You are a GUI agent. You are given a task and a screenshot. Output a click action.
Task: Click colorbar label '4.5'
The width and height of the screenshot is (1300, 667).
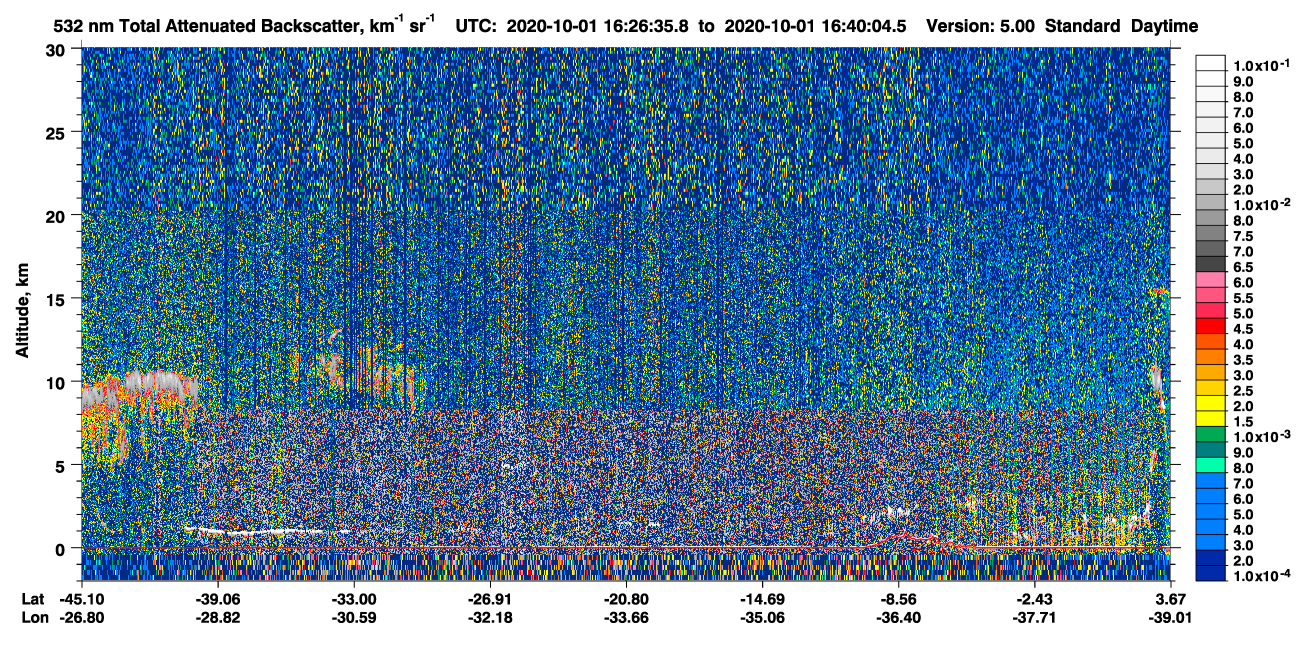point(1243,330)
